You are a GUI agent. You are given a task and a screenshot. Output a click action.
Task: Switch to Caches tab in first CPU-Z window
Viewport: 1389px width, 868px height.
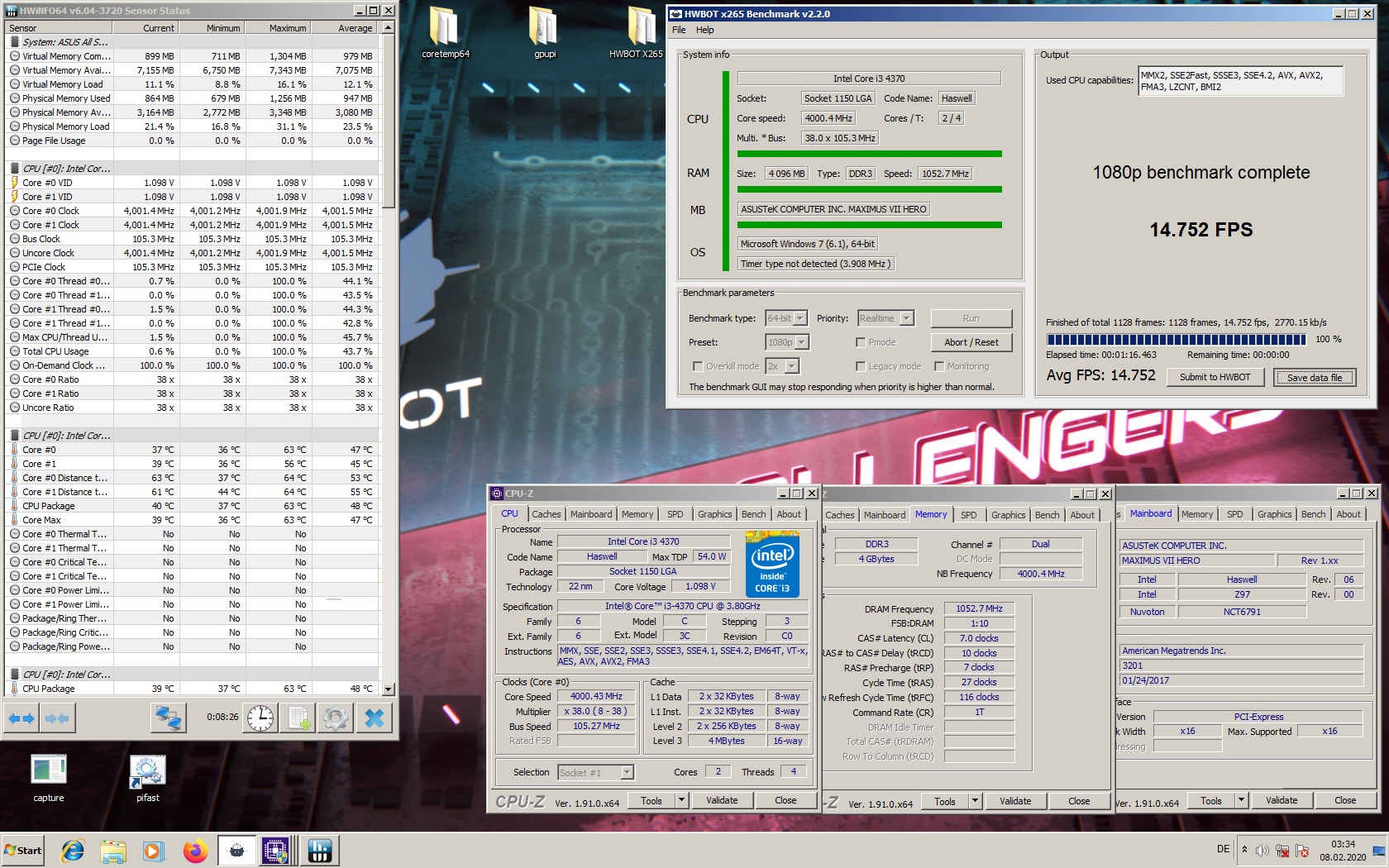pyautogui.click(x=546, y=514)
